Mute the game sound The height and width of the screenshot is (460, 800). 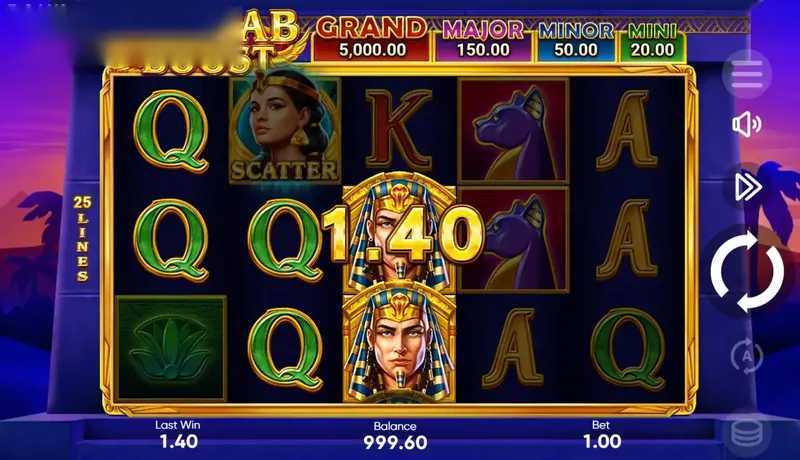click(x=747, y=124)
